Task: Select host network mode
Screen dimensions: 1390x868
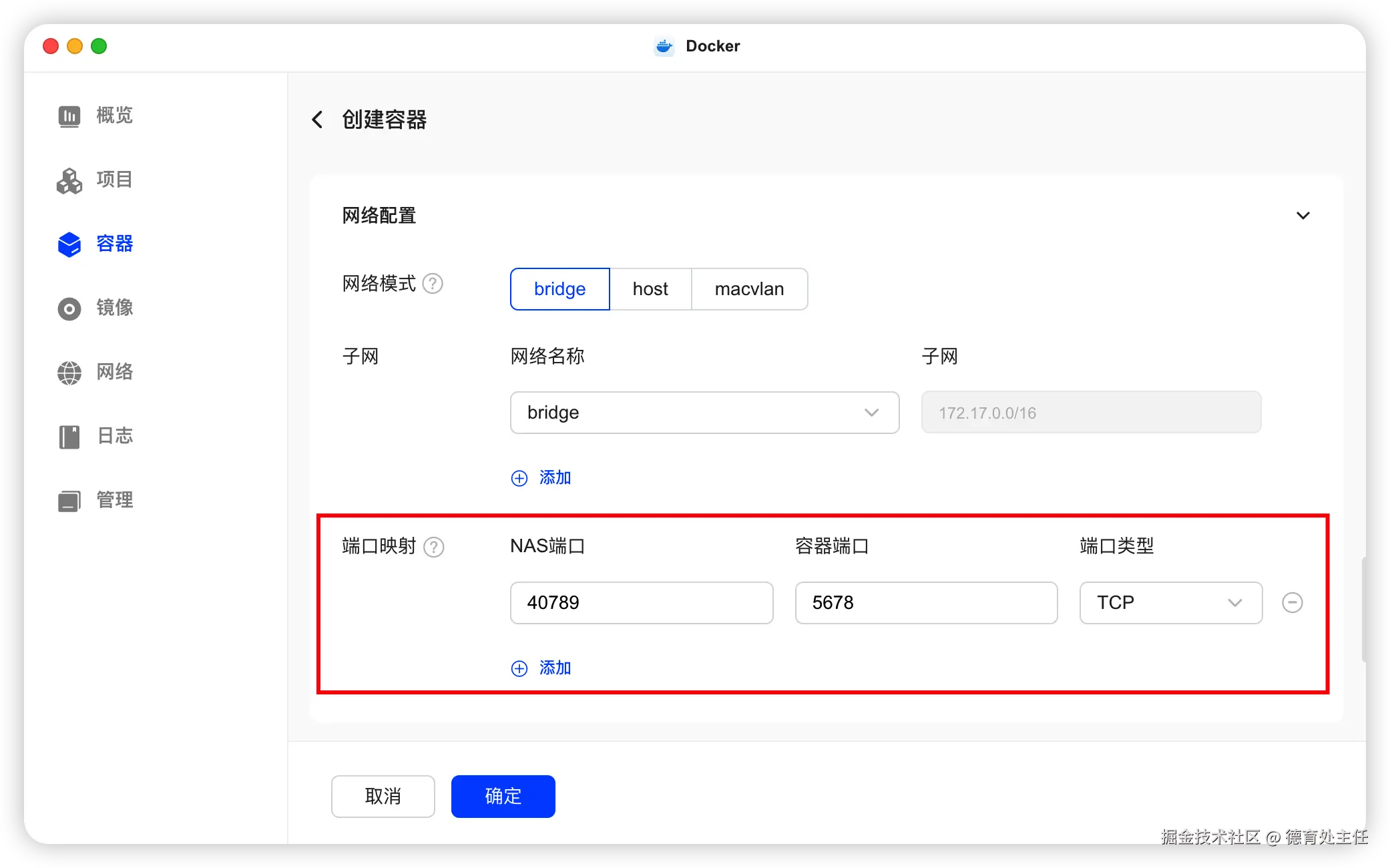Action: pyautogui.click(x=650, y=289)
